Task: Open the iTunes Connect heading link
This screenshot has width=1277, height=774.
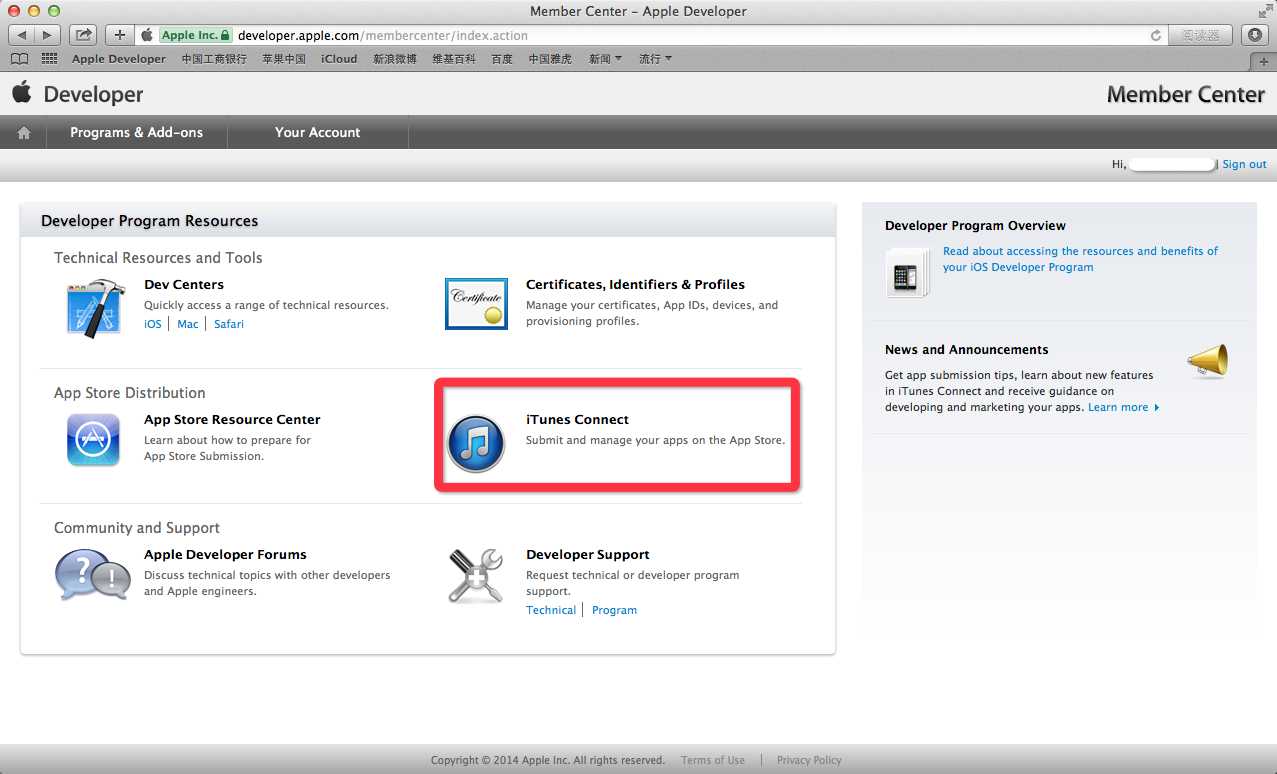Action: 577,420
